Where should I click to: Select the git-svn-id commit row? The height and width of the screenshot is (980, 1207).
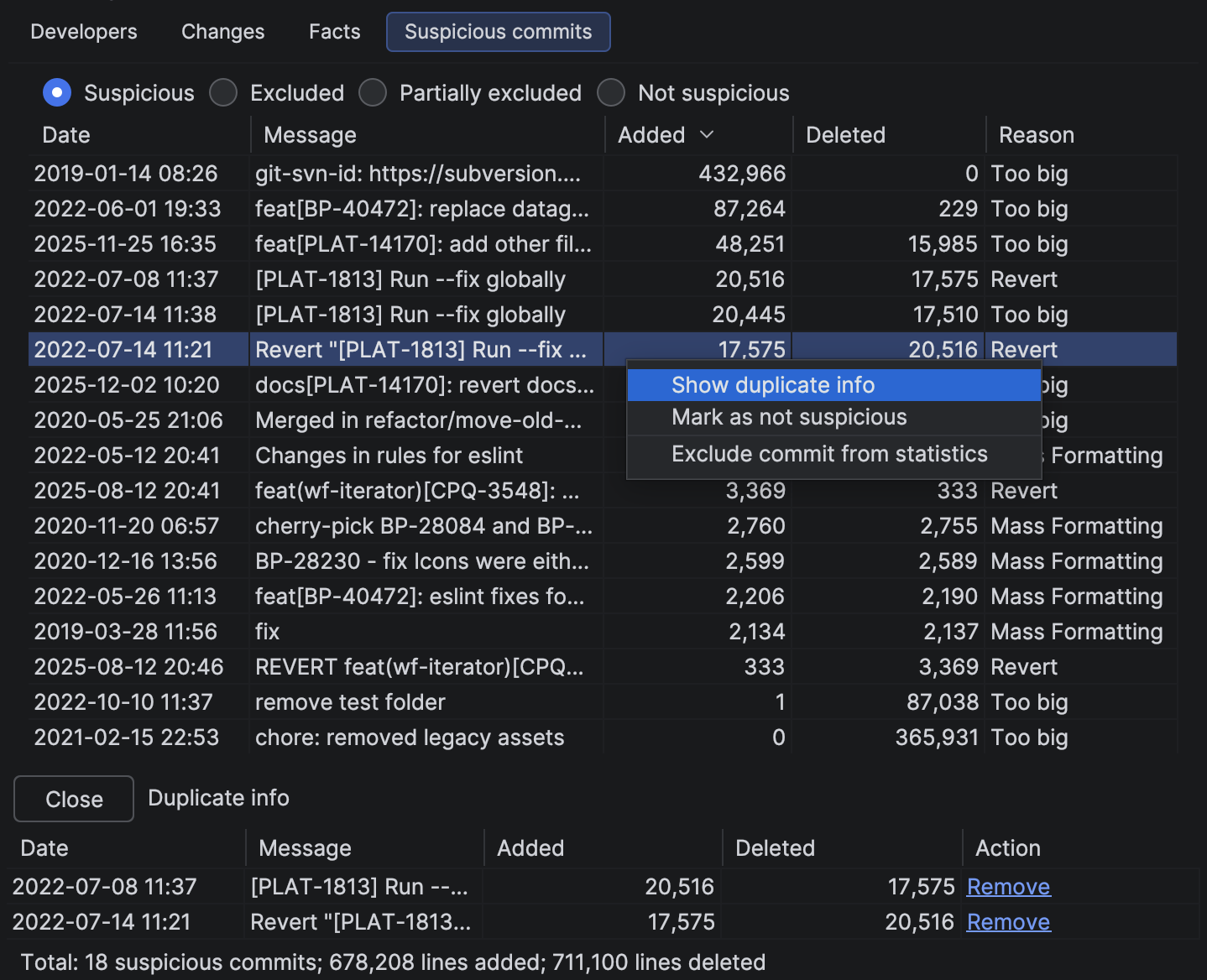coord(336,174)
